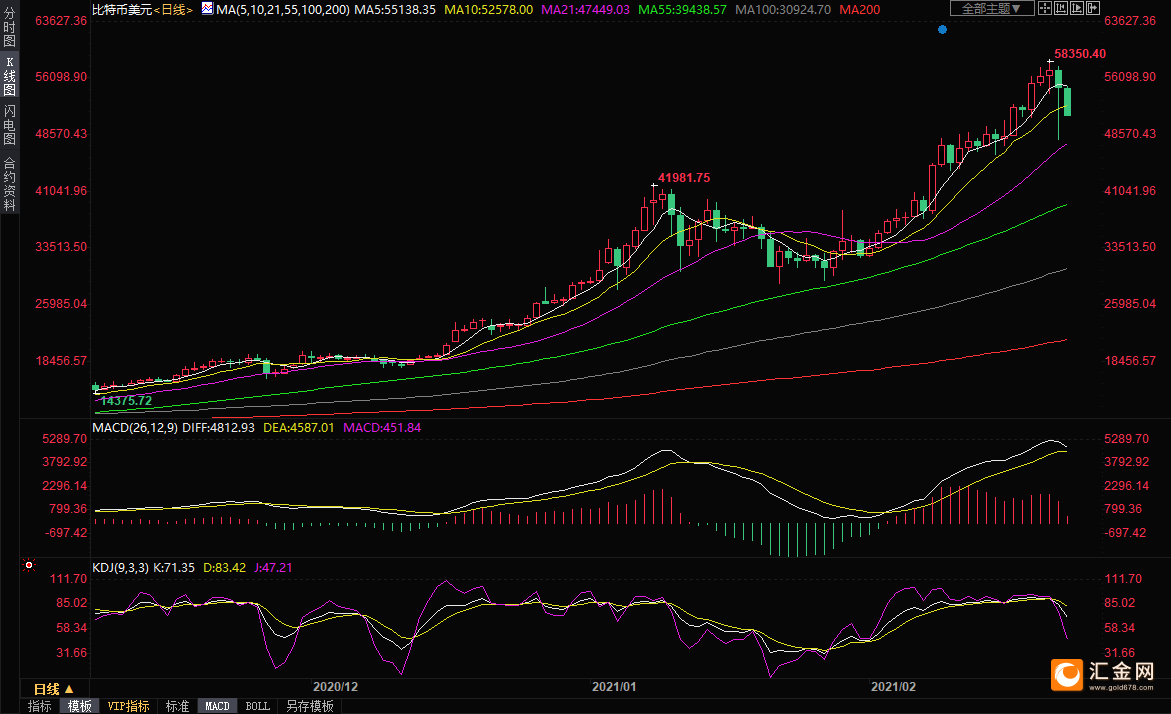1171x714 pixels.
Task: Click the 2021/02 date label on time axis
Action: point(894,687)
